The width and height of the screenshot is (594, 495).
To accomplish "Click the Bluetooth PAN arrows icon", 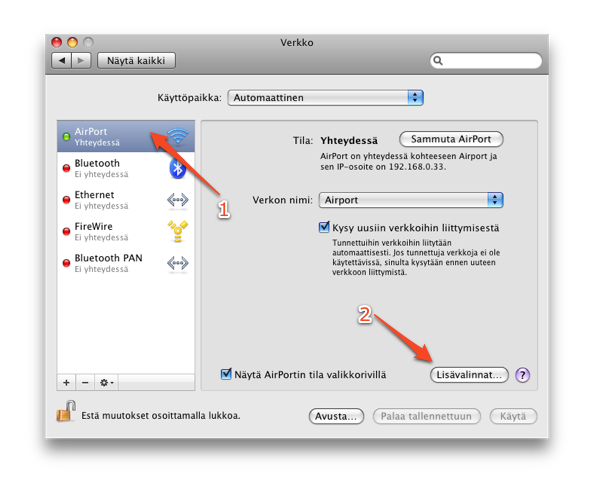I will 178,263.
